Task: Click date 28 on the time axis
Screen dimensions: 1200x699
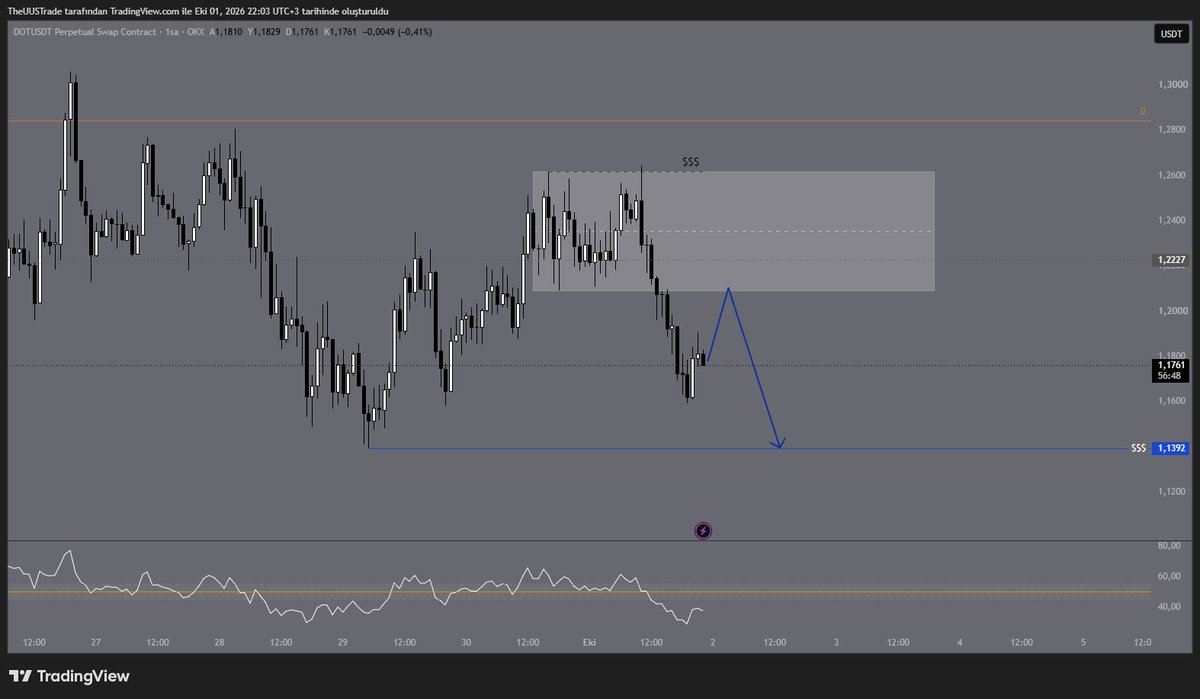Action: coord(219,642)
